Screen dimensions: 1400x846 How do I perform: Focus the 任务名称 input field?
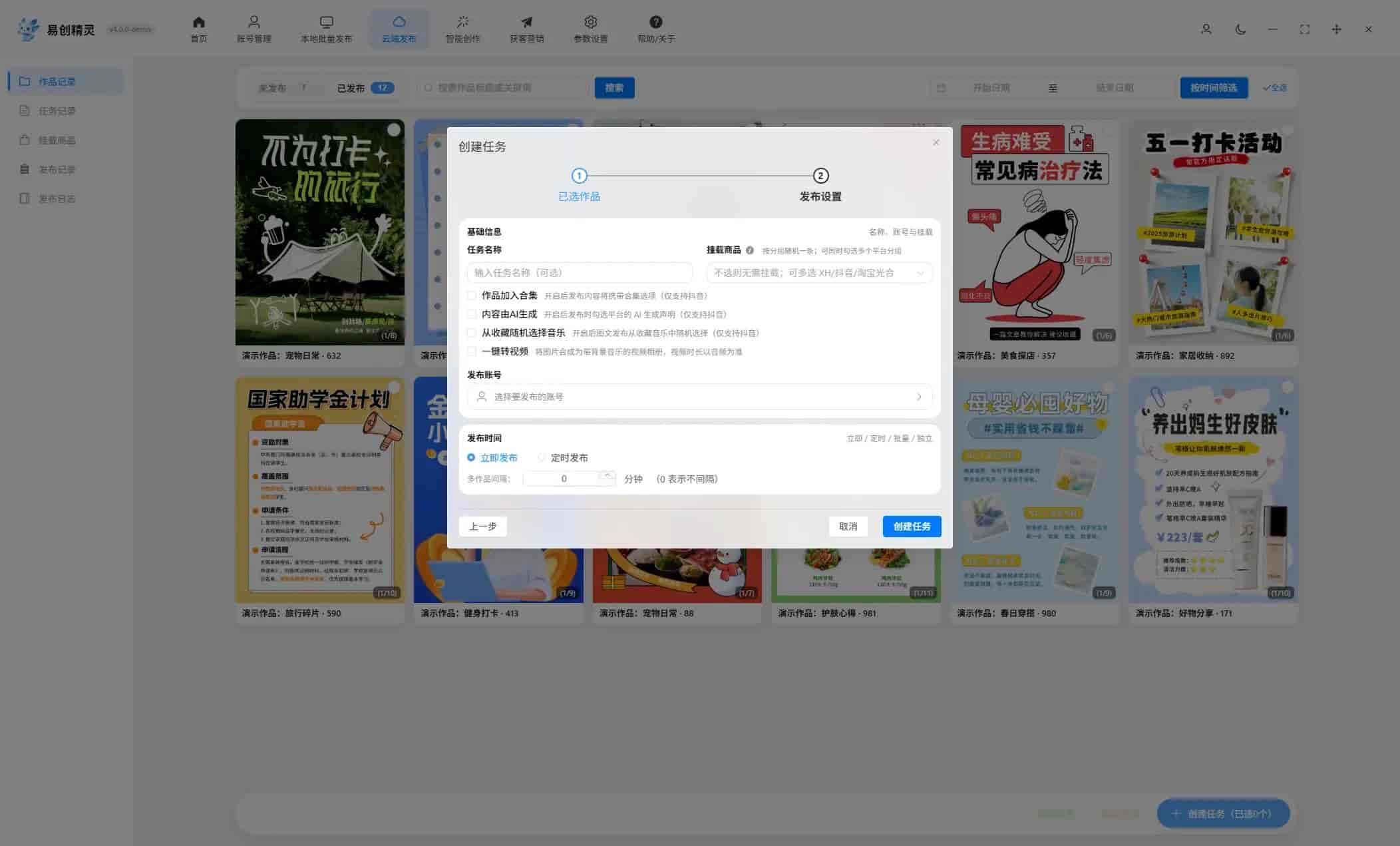tap(580, 273)
